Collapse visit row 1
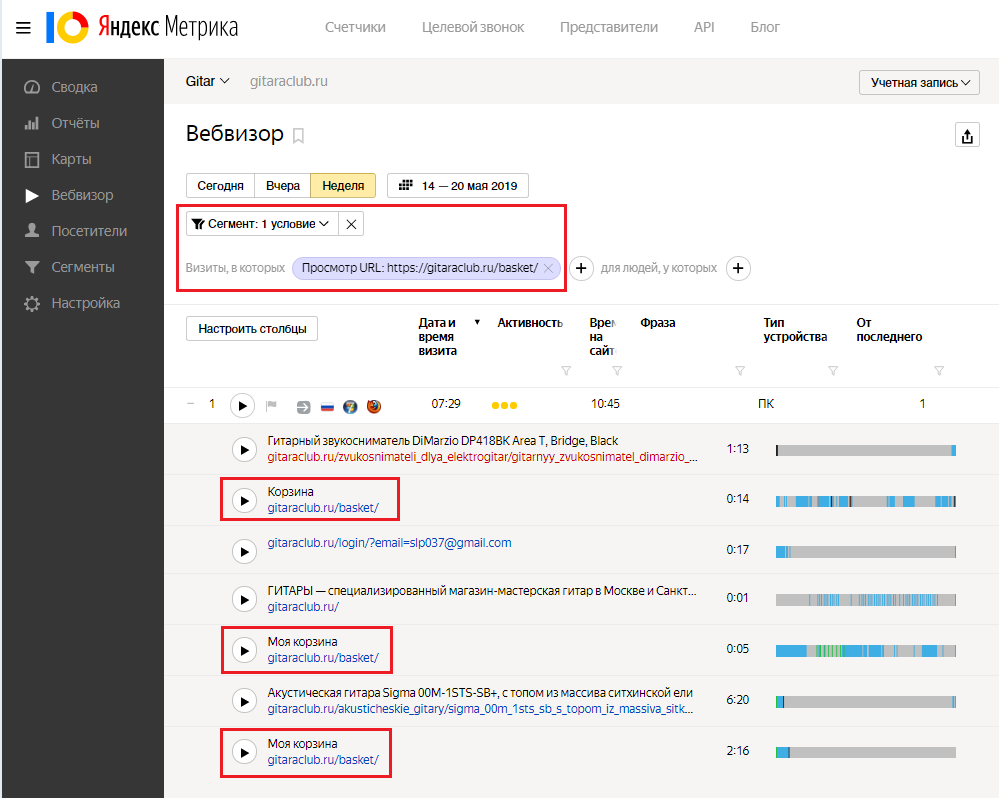This screenshot has width=999, height=798. (190, 404)
